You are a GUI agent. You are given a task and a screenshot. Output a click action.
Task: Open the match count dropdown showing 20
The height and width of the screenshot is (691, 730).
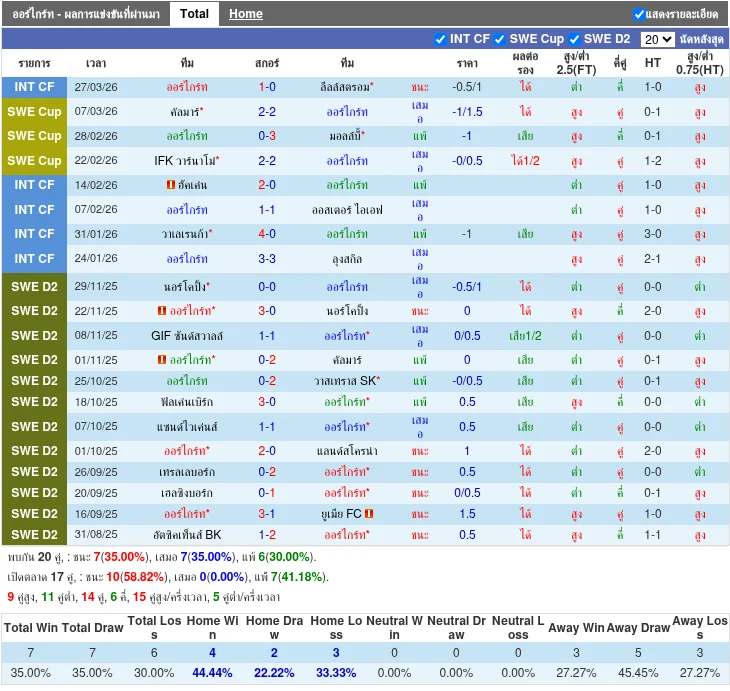click(657, 40)
